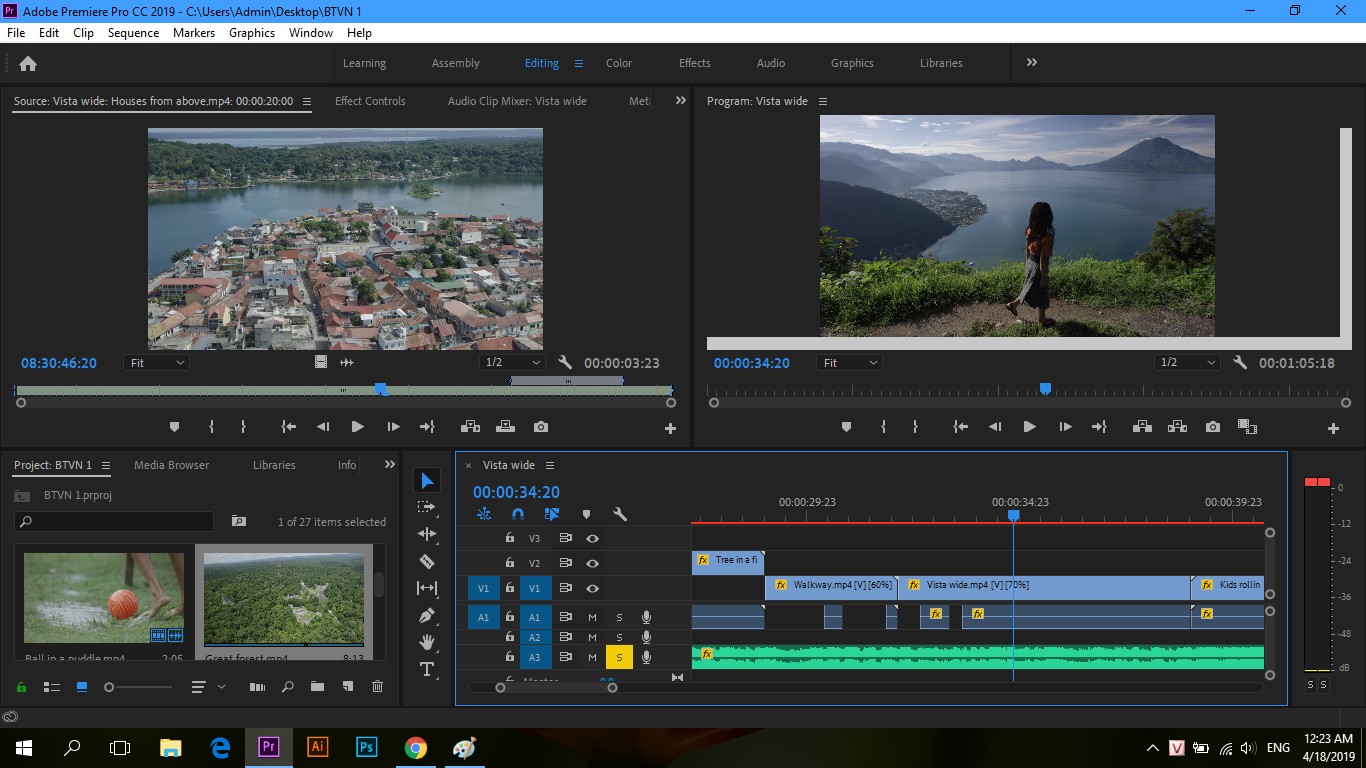Click Export Frame camera in Program monitor
The height and width of the screenshot is (768, 1366).
tap(1213, 427)
